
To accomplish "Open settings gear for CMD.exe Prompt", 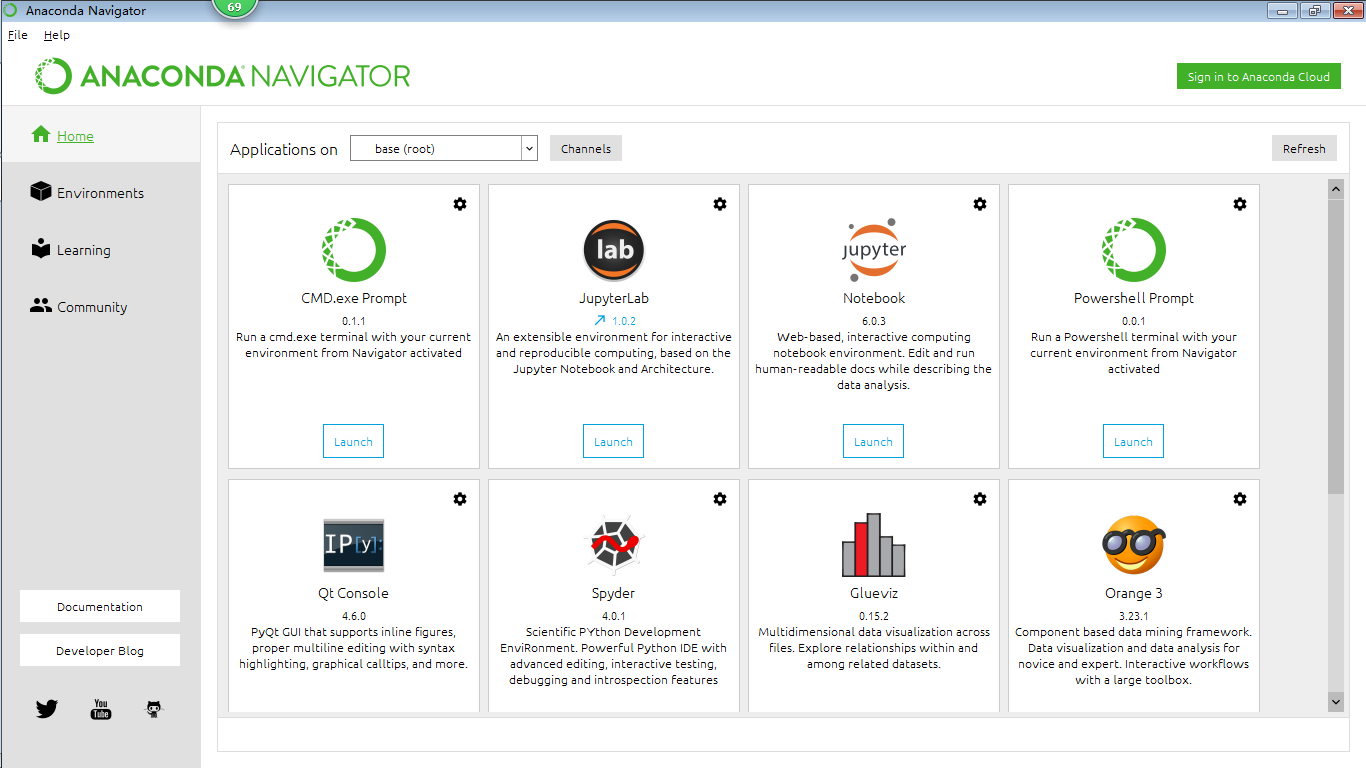I will click(x=460, y=204).
